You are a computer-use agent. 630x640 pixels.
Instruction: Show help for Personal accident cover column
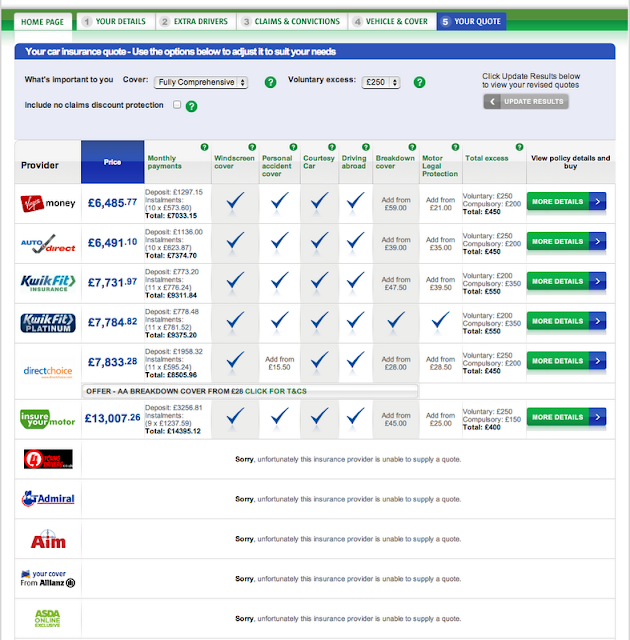(293, 147)
